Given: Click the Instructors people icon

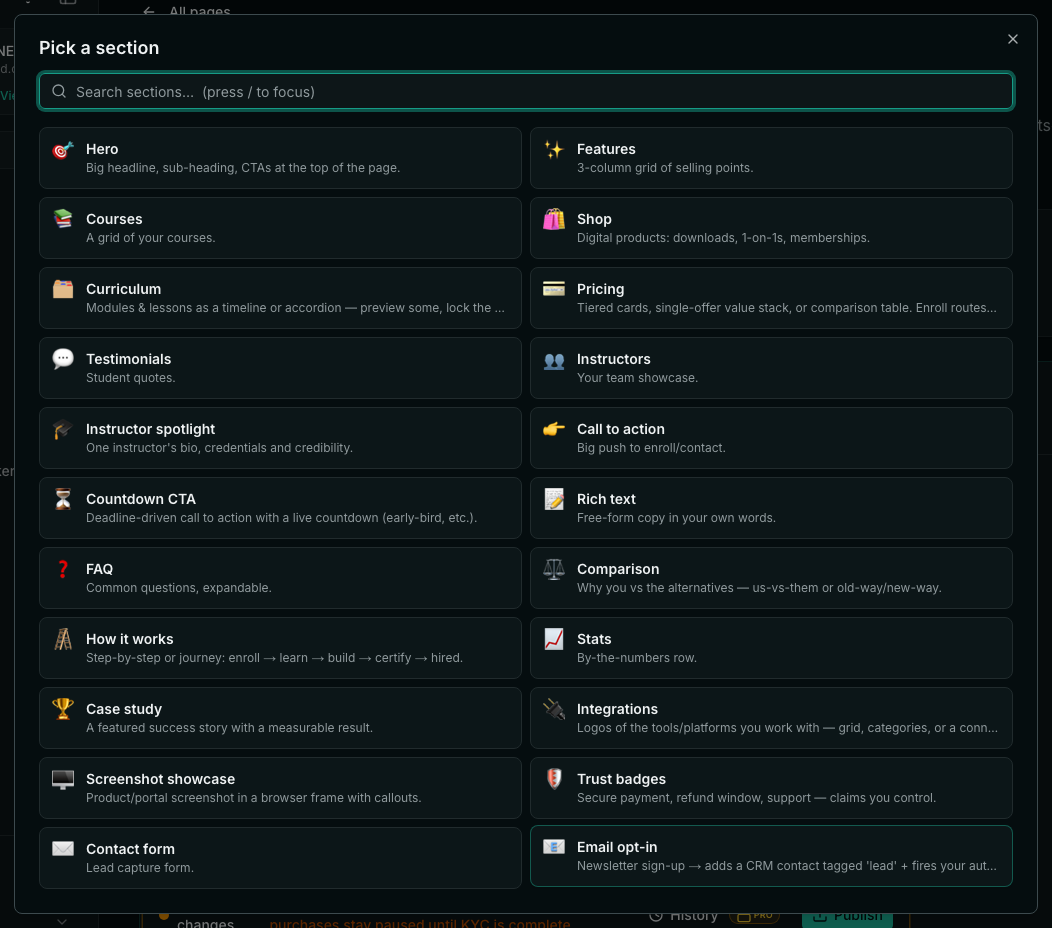Looking at the screenshot, I should click(x=554, y=361).
